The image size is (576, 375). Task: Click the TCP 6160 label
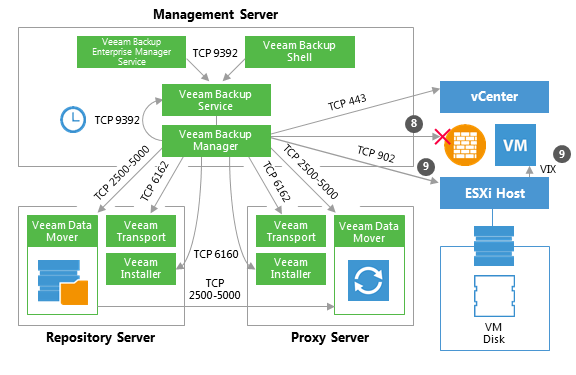216,254
